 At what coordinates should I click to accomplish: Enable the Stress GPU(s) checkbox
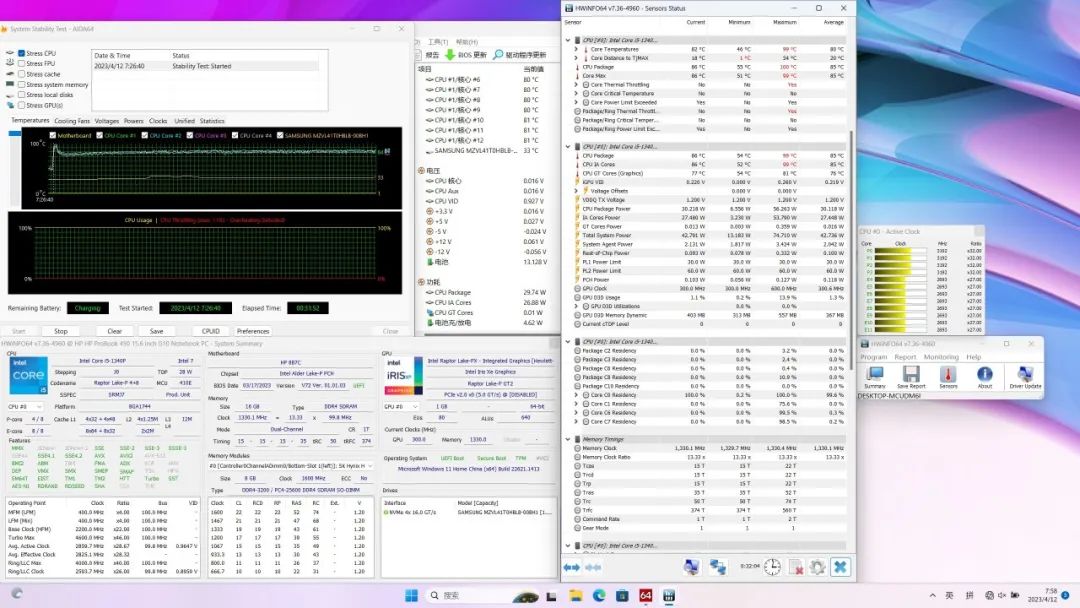(x=21, y=105)
